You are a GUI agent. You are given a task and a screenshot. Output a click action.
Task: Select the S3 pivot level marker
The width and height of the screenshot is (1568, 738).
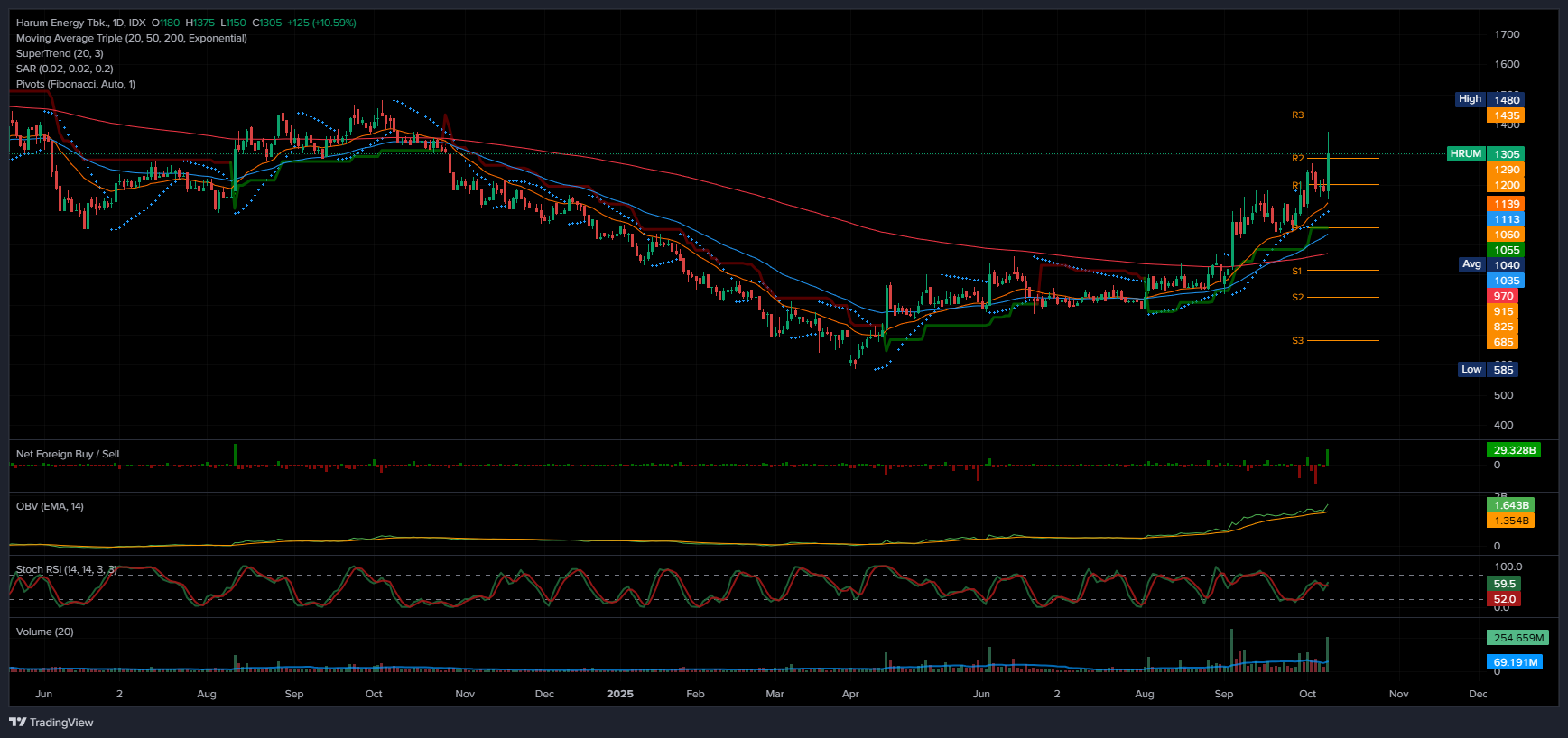[1297, 341]
